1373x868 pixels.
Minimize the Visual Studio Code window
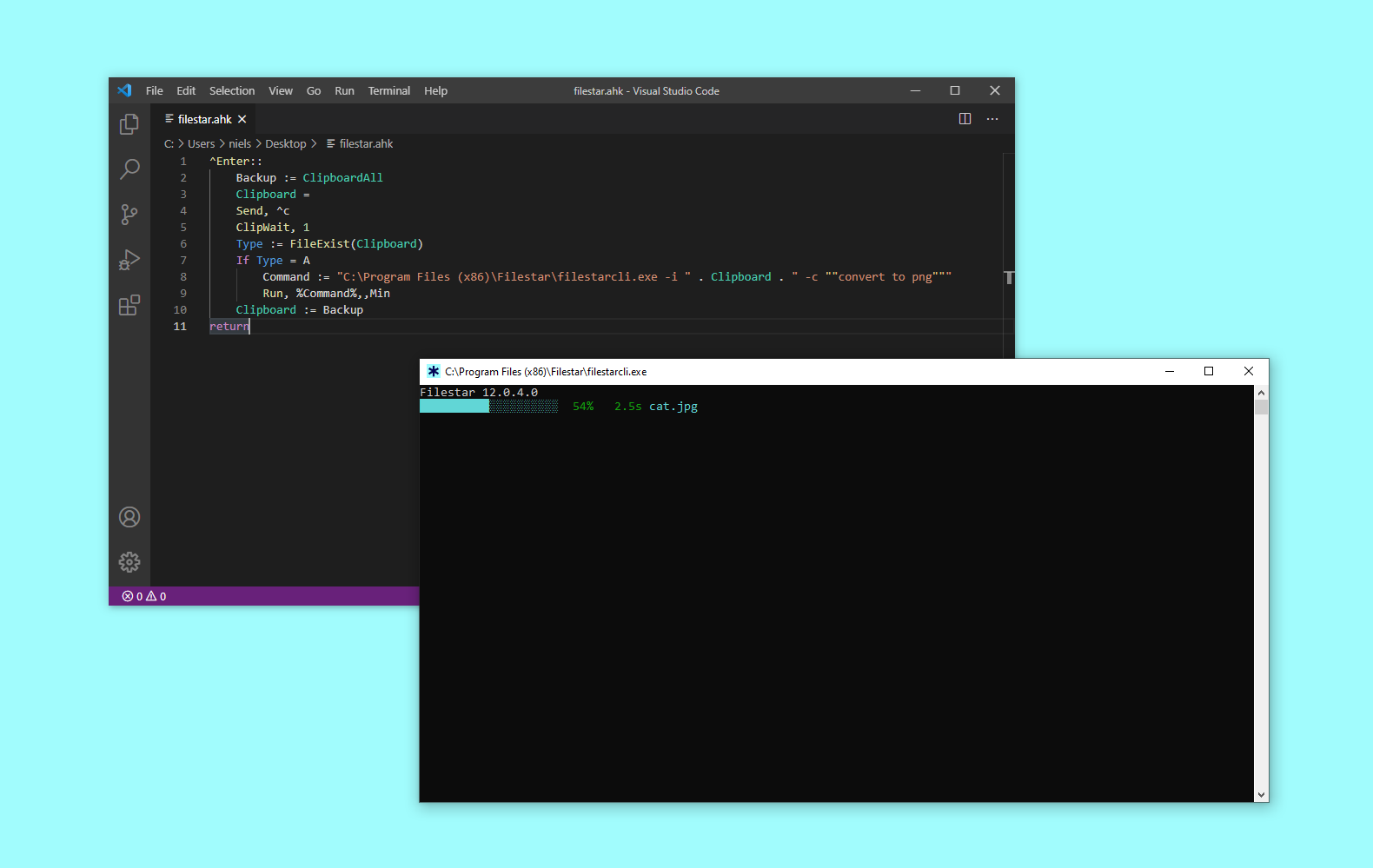coord(915,90)
